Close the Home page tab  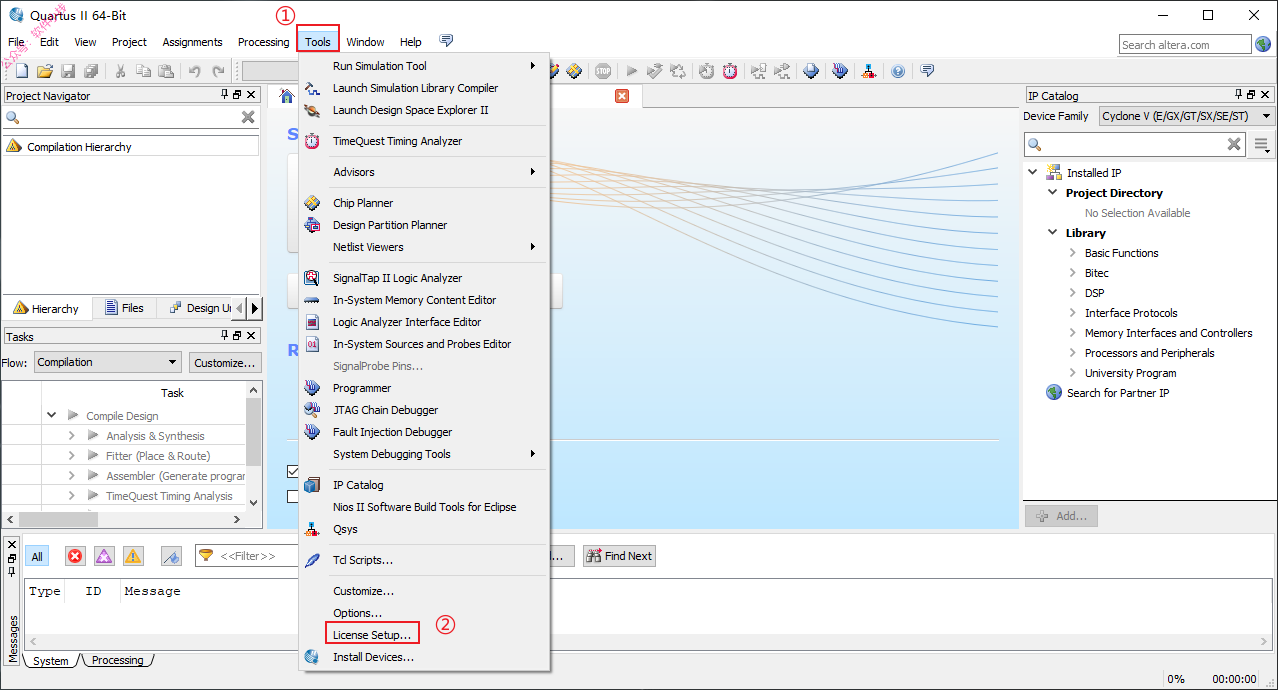[x=621, y=96]
